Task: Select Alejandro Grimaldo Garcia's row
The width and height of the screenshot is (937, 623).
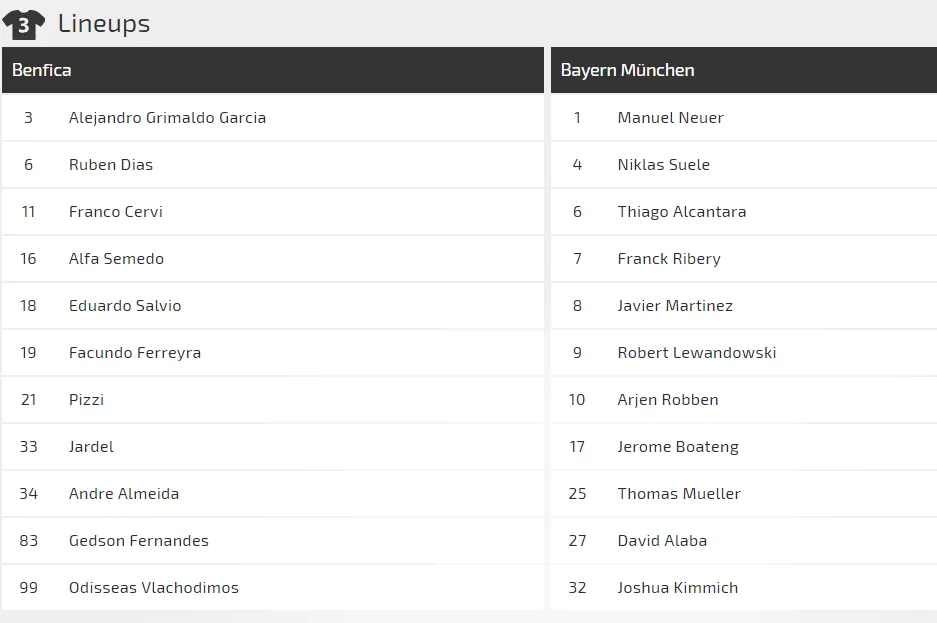Action: tap(167, 117)
